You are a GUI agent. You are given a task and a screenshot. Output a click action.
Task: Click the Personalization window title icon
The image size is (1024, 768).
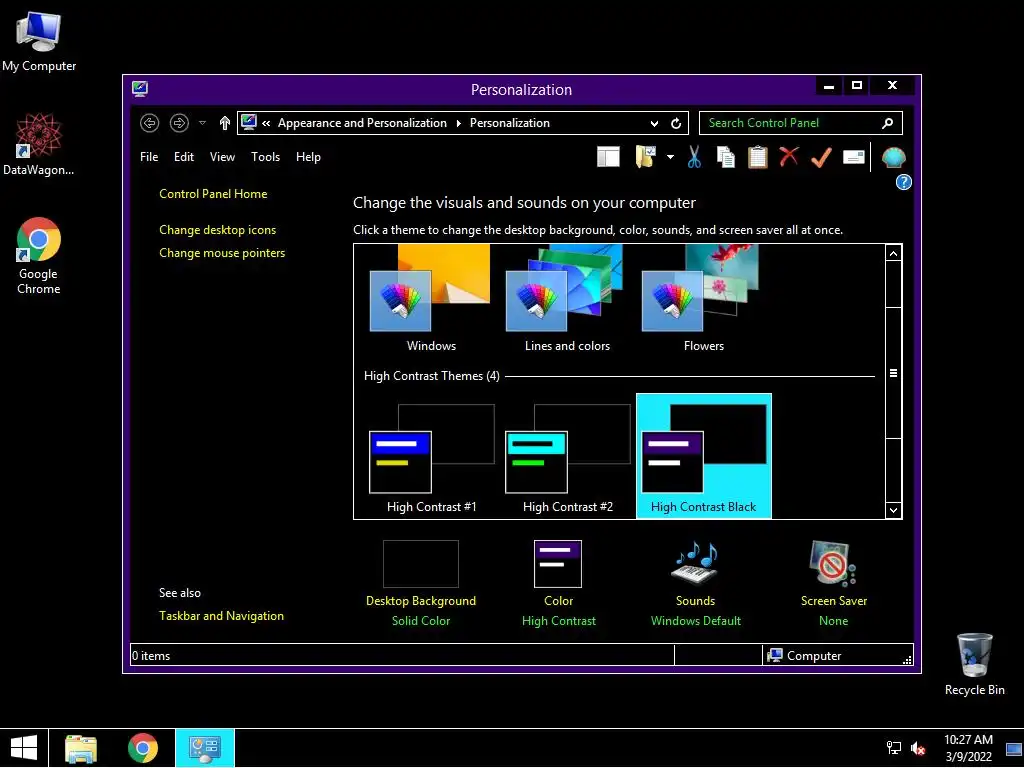(140, 89)
